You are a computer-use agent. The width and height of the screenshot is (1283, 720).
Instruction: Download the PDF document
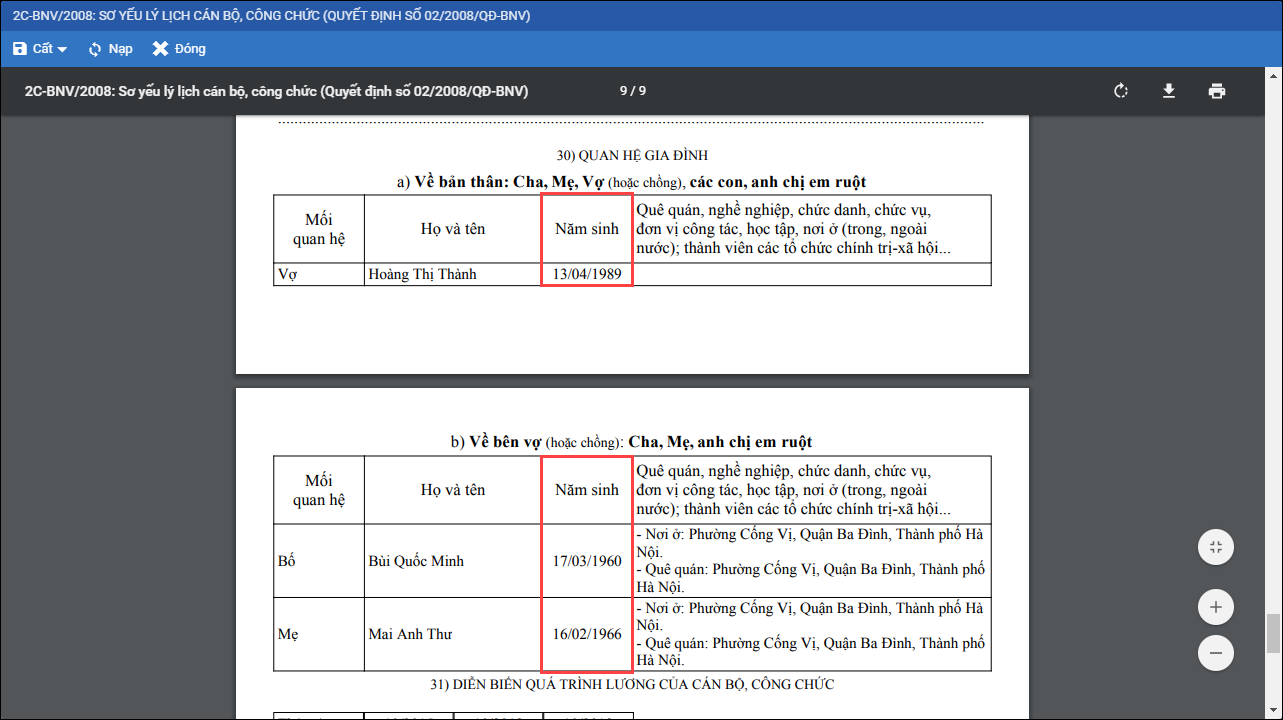(1168, 91)
